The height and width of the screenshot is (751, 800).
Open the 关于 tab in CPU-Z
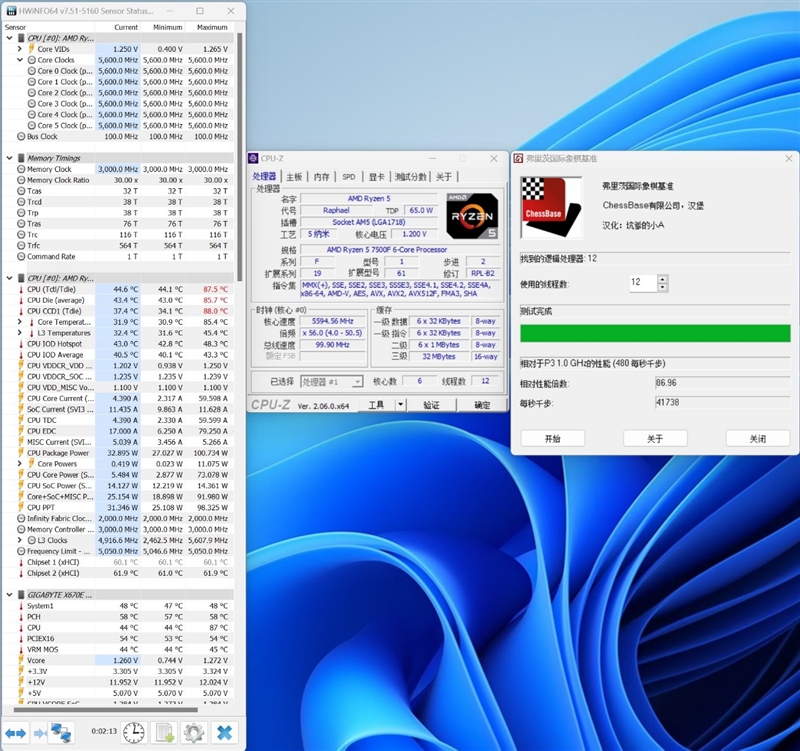tap(444, 177)
